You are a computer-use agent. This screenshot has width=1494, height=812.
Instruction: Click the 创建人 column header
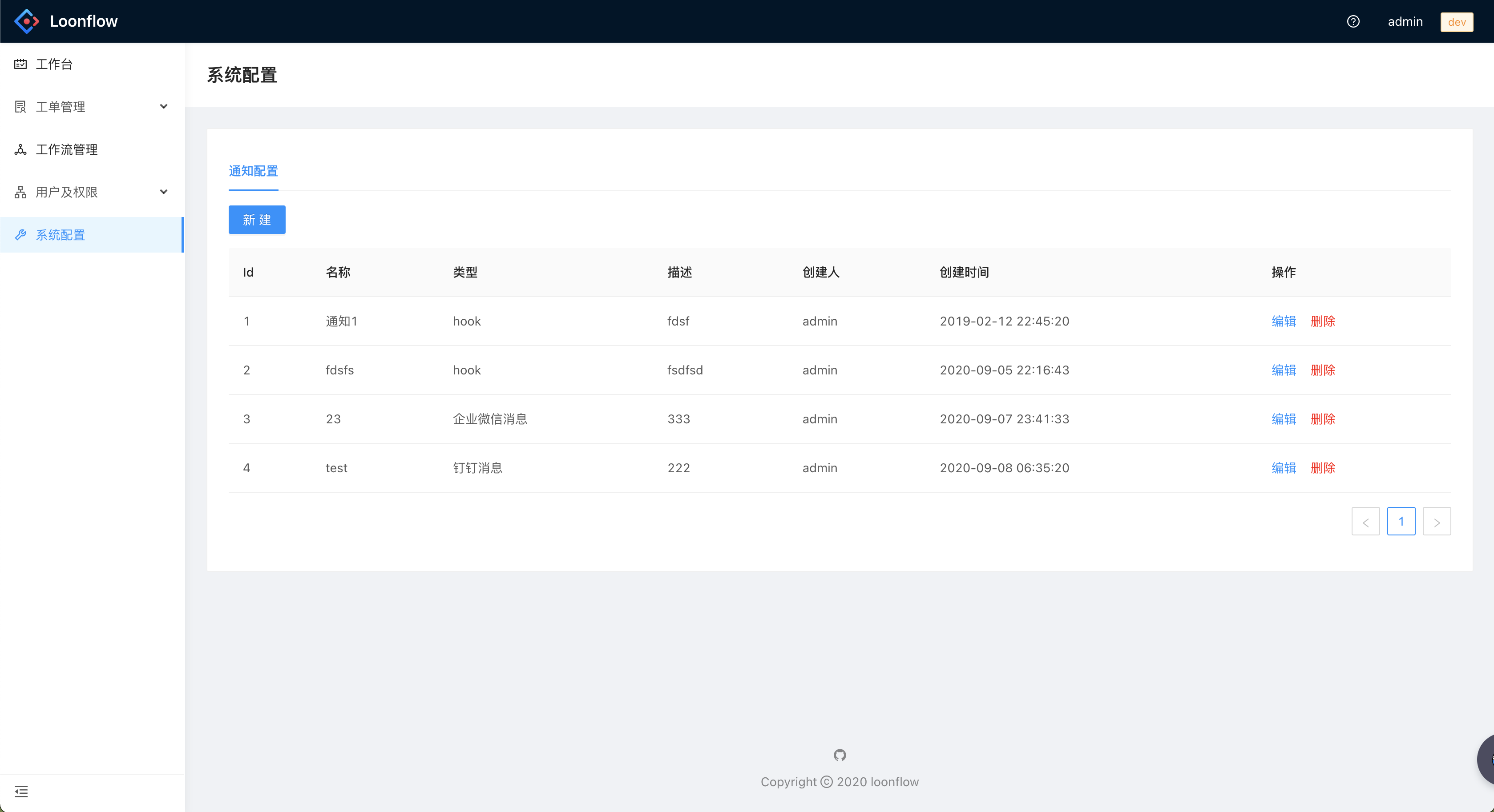click(821, 273)
